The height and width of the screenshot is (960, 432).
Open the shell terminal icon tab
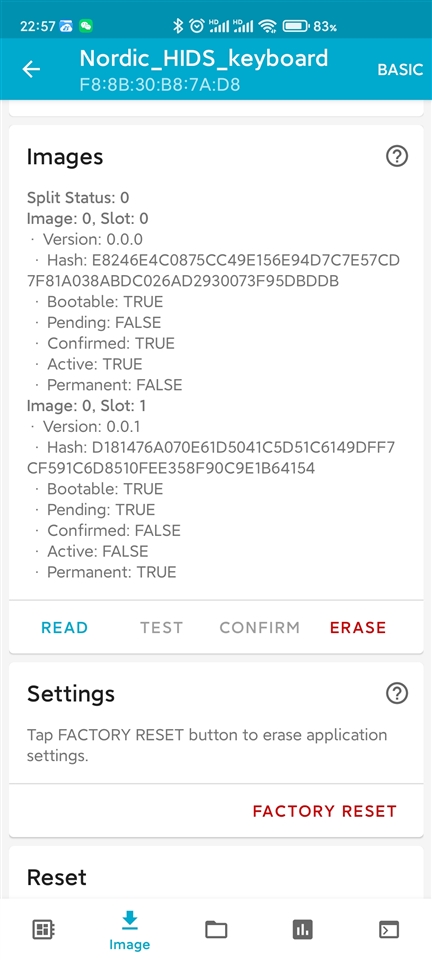tap(389, 930)
